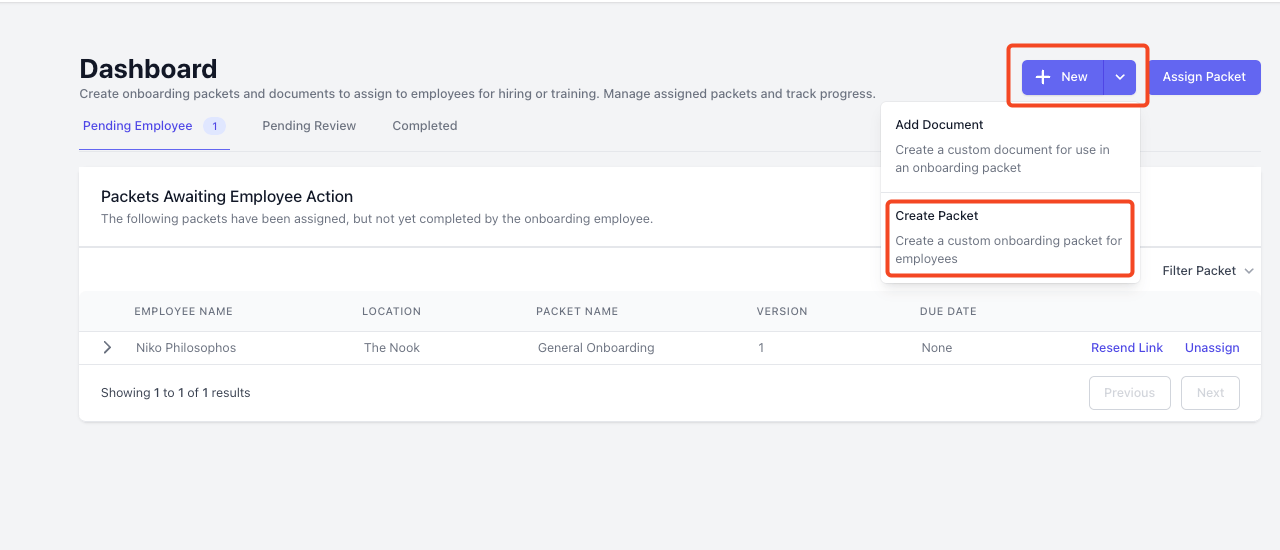Screen dimensions: 1280x550
Task: Click the Next pagination button
Action: [x=1210, y=393]
